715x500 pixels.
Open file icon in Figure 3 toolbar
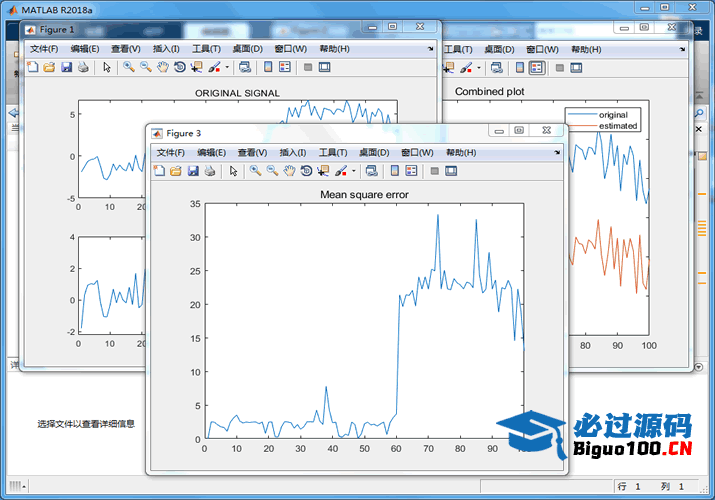click(x=176, y=171)
